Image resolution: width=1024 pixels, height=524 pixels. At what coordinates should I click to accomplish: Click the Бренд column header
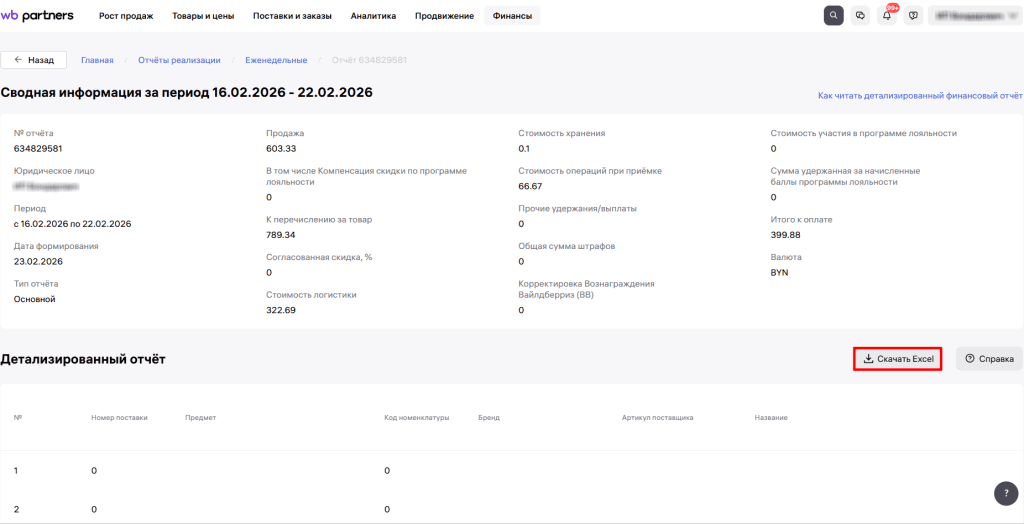[x=489, y=418]
